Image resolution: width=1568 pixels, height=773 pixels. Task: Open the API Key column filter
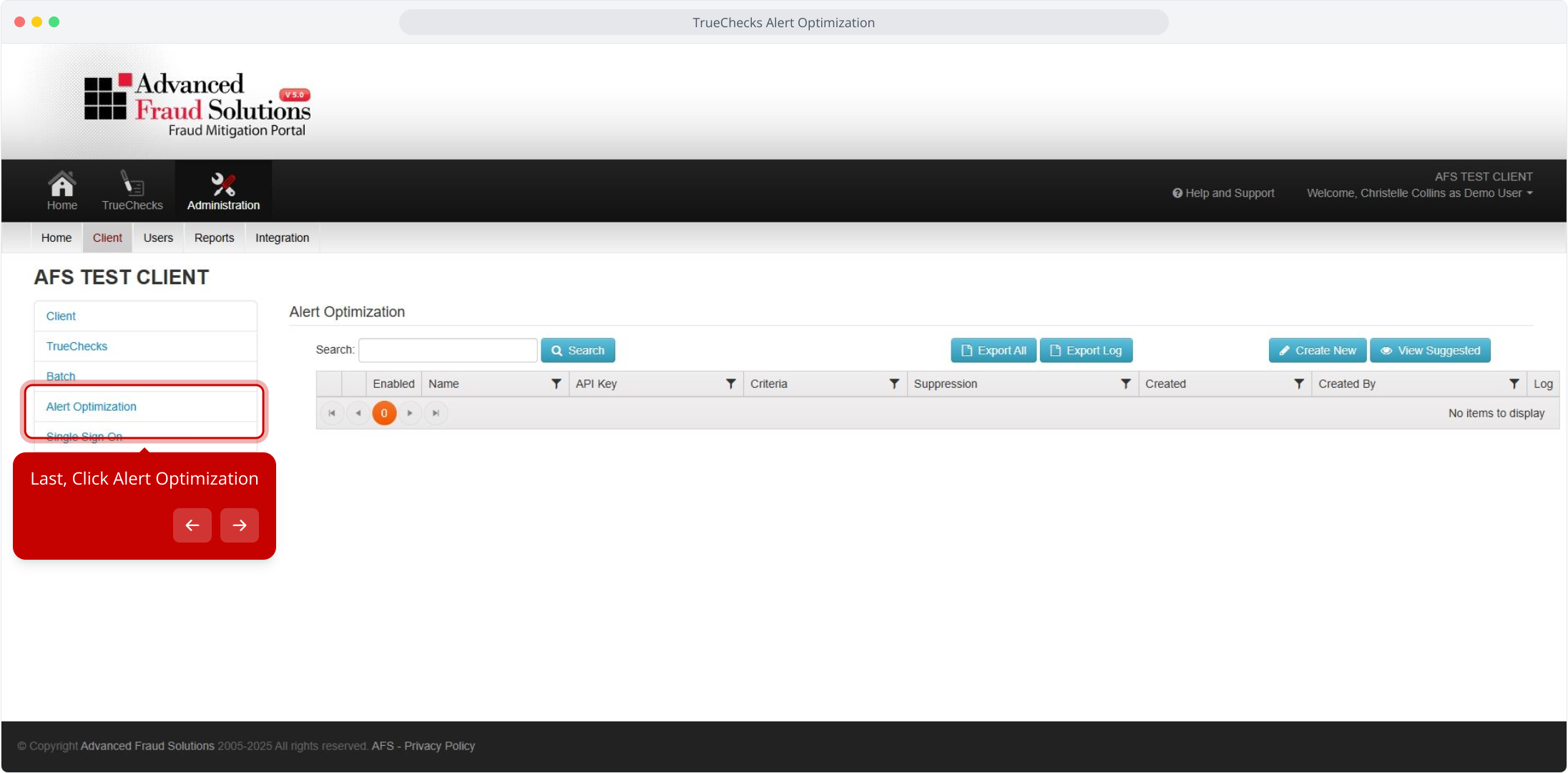tap(730, 384)
